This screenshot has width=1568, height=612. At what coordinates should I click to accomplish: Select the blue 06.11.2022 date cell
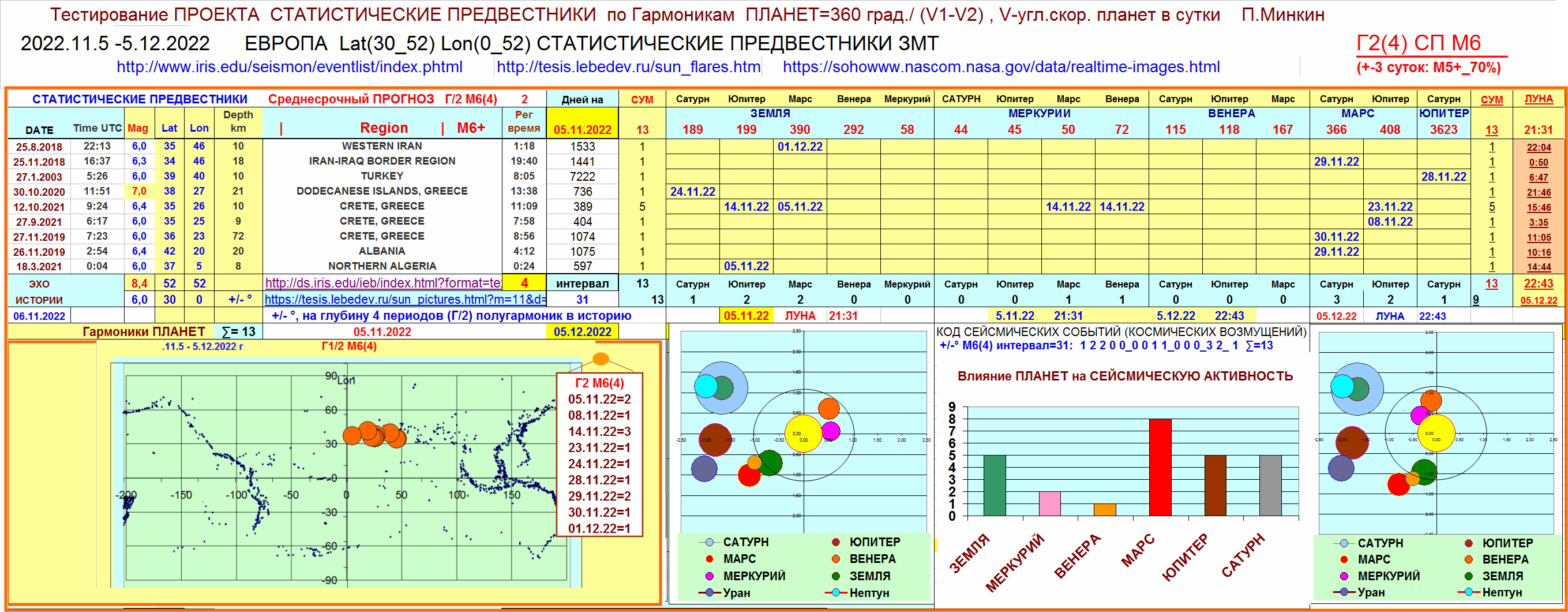(39, 316)
